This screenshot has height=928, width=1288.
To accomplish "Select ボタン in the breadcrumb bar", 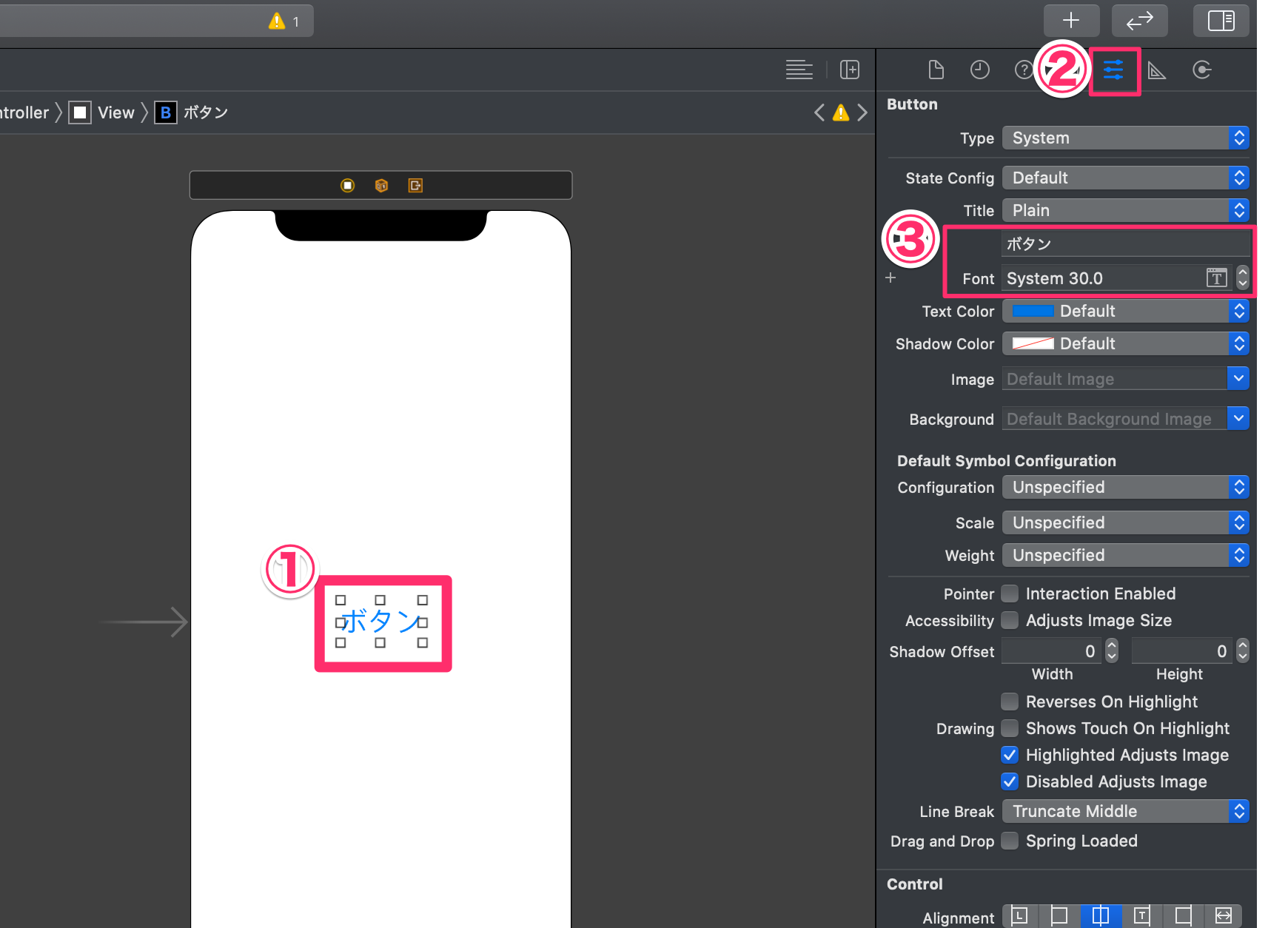I will click(x=205, y=112).
